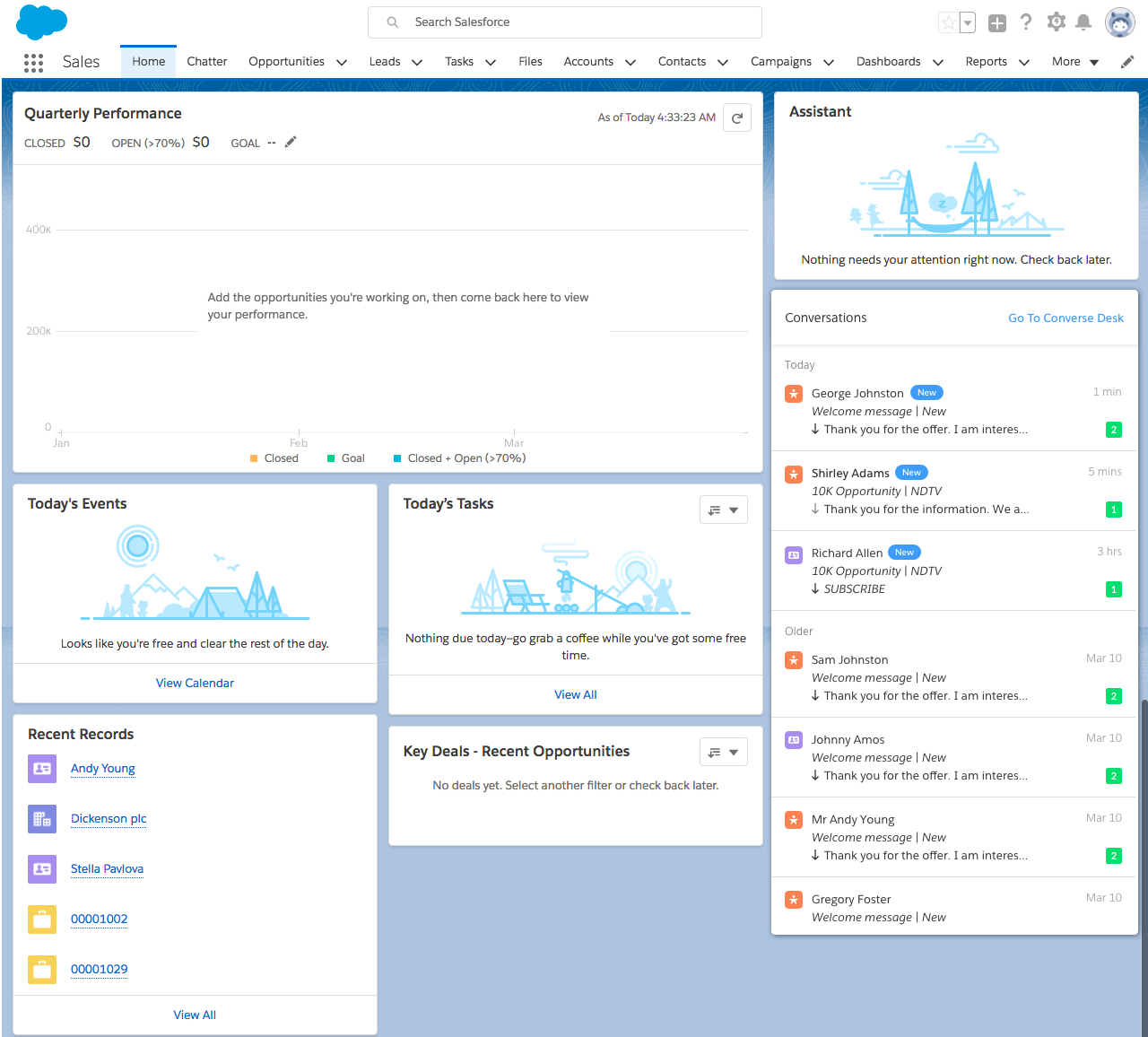
Task: Click the Closed + Open blue legend swatch
Action: pyautogui.click(x=397, y=458)
